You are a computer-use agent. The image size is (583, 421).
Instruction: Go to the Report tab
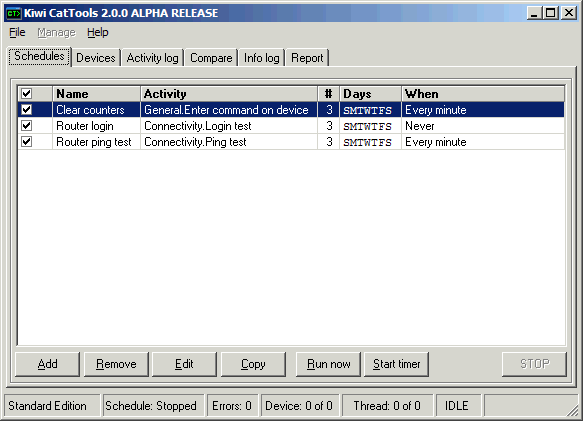[x=307, y=58]
